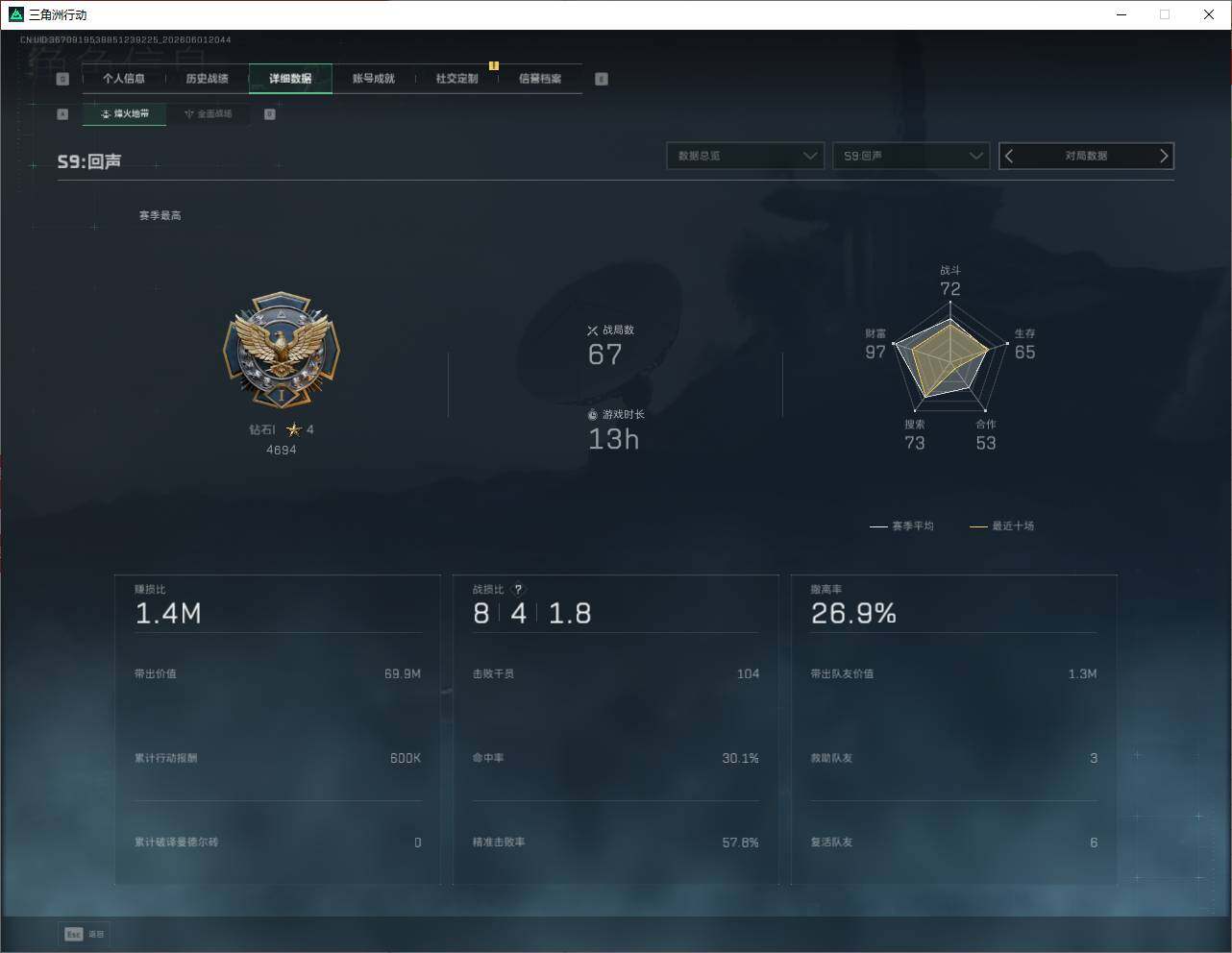Viewport: 1232px width, 953px height.
Task: Click the yellow notification badge on 社交定制
Action: click(494, 66)
